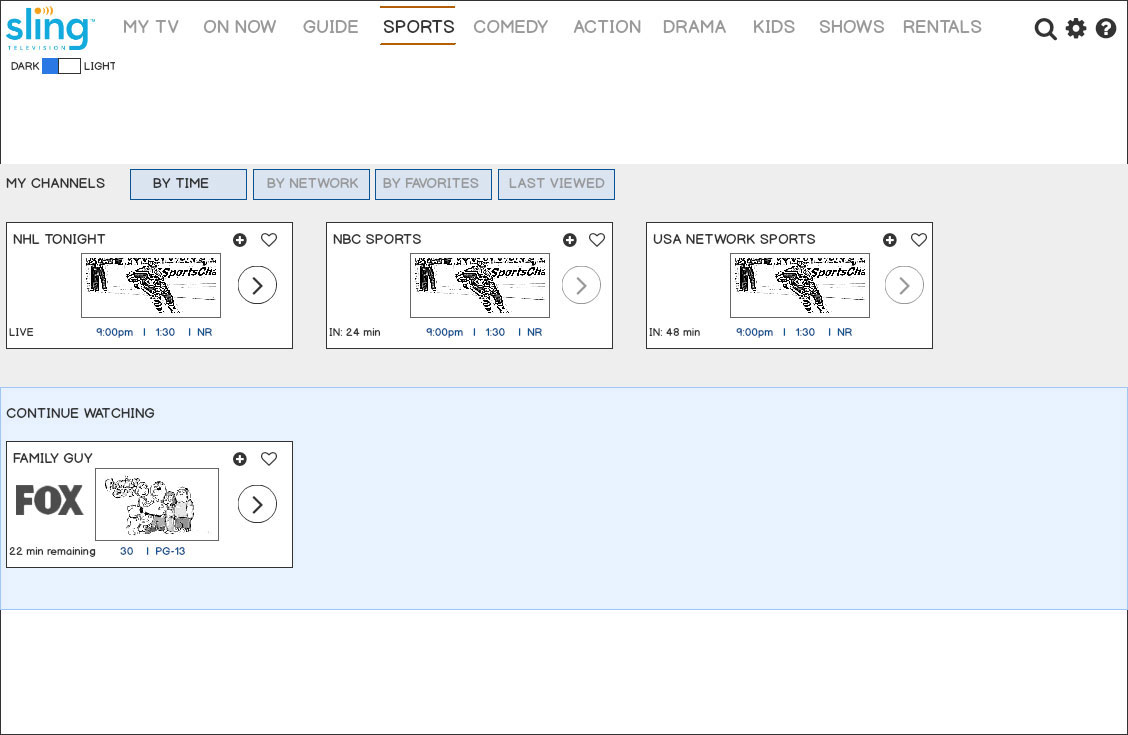Click the Family Guy thumbnail image

157,504
